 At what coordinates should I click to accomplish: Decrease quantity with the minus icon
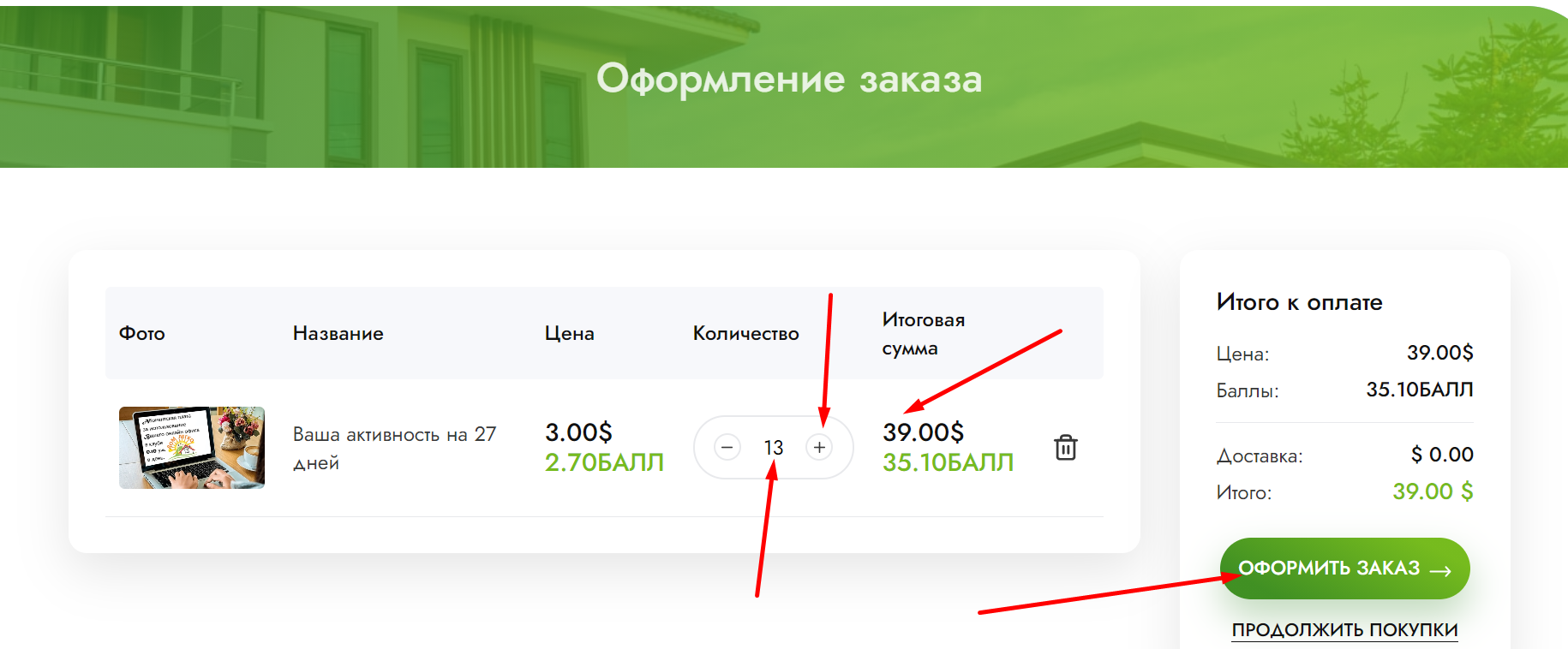[727, 447]
